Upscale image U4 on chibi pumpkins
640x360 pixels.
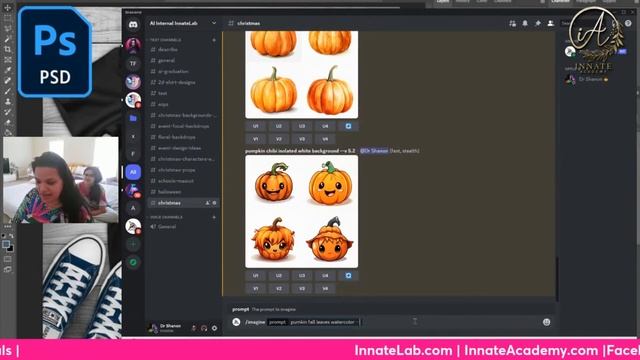point(325,276)
